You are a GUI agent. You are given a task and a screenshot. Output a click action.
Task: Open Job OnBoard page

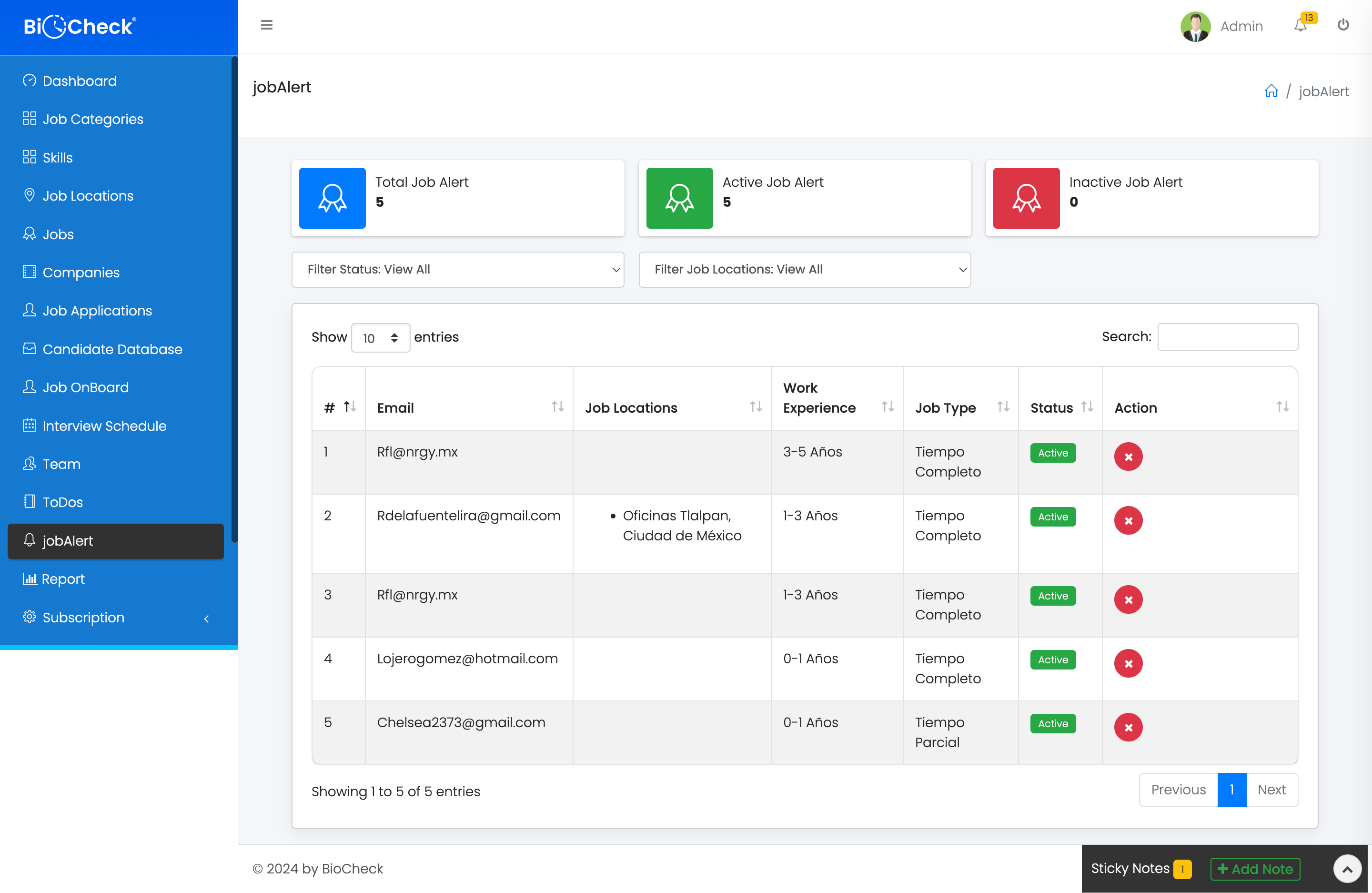[115, 387]
